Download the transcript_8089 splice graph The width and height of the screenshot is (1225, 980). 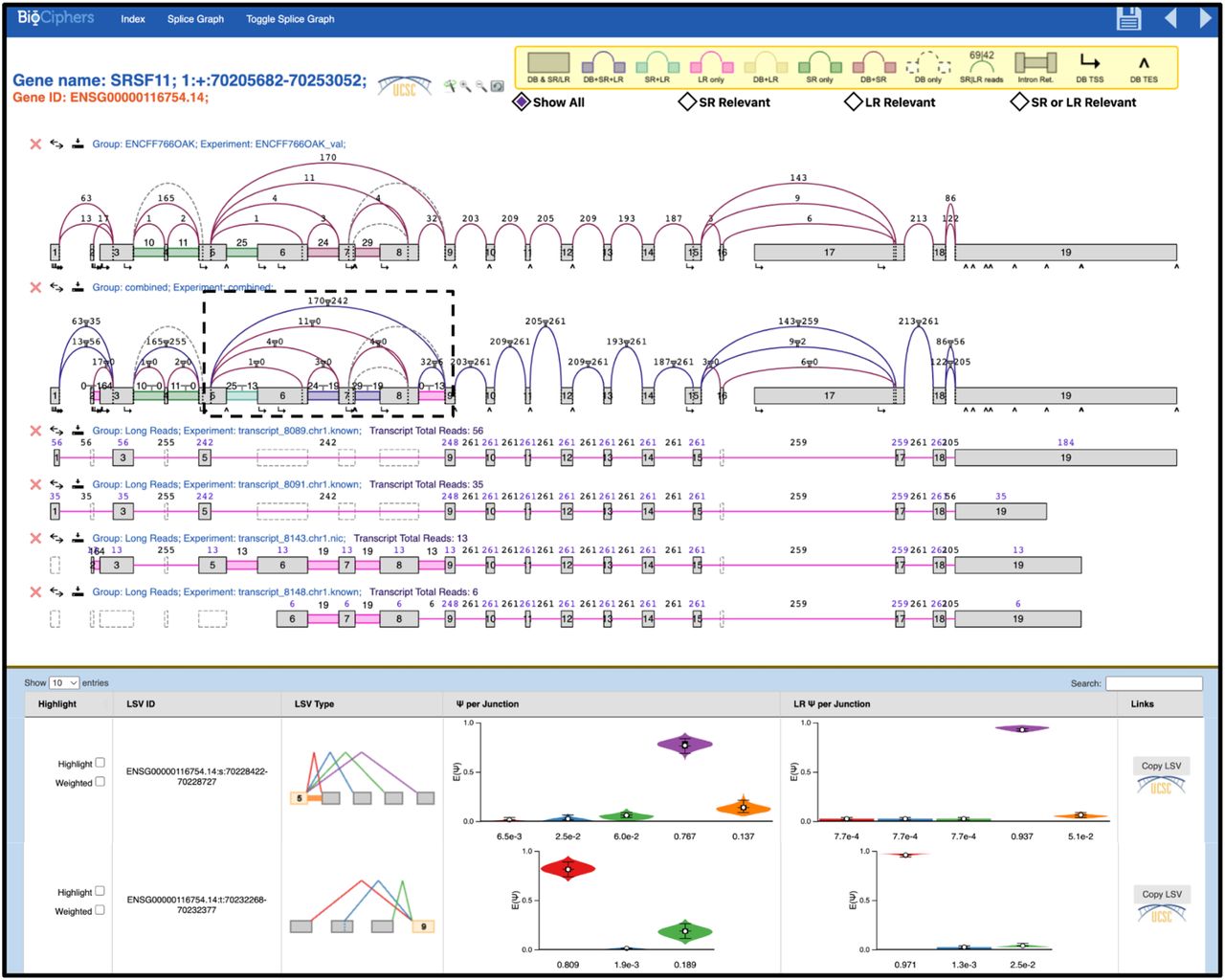(78, 431)
